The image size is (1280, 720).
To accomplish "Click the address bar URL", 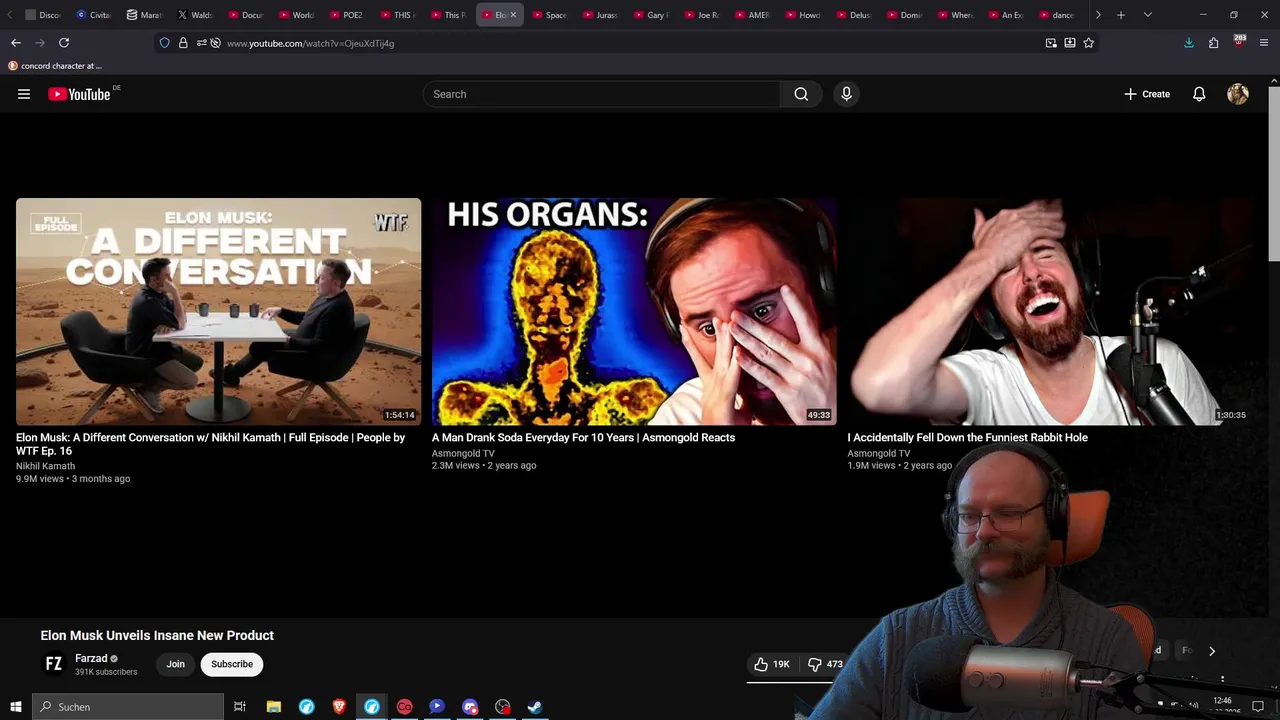I will coord(311,43).
